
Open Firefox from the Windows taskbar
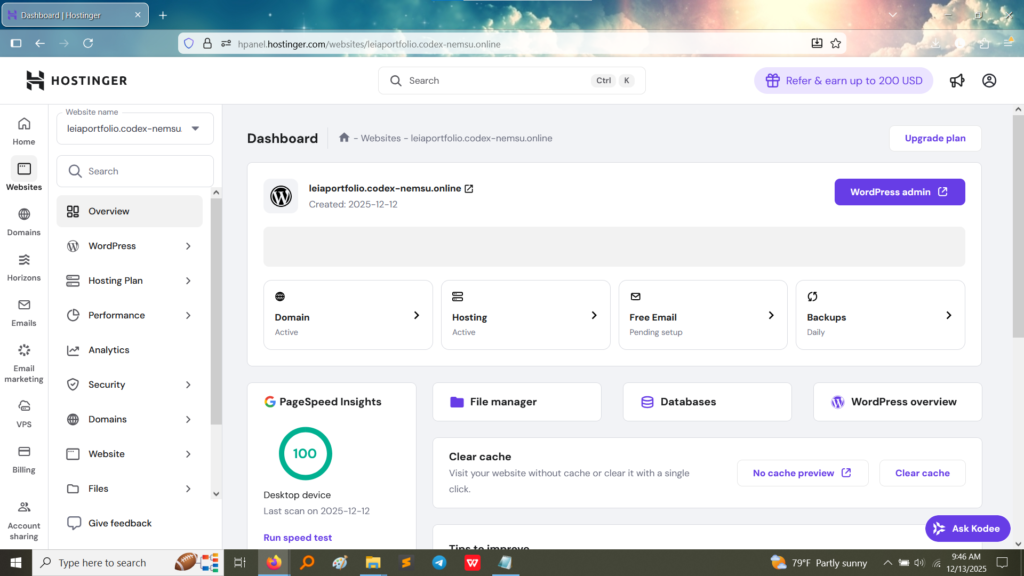pyautogui.click(x=274, y=563)
